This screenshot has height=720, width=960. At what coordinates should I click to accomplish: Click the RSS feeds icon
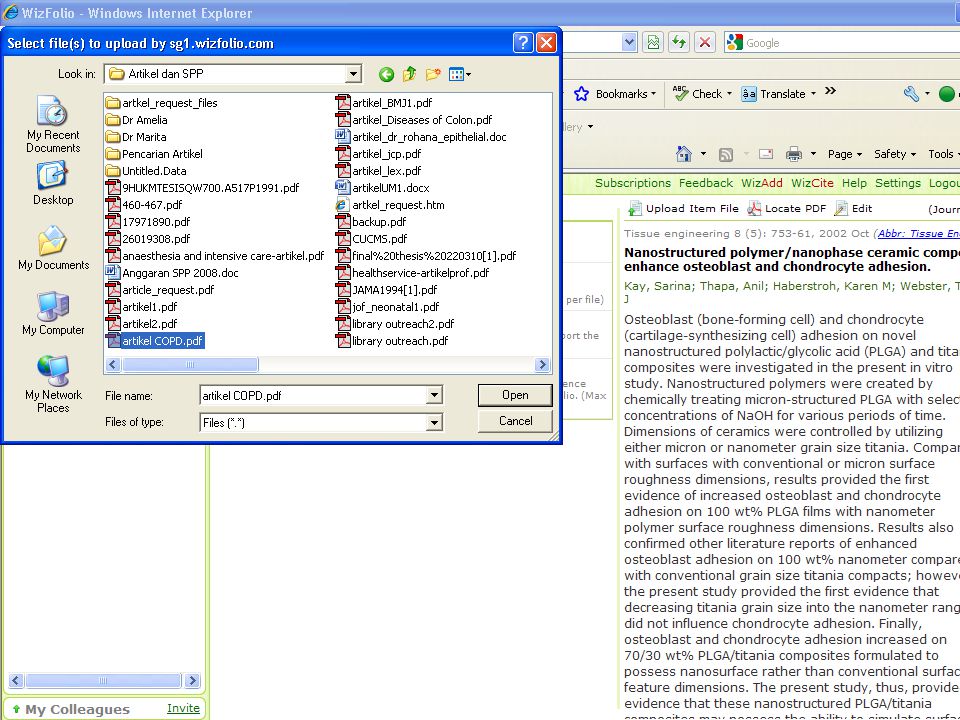[x=726, y=154]
